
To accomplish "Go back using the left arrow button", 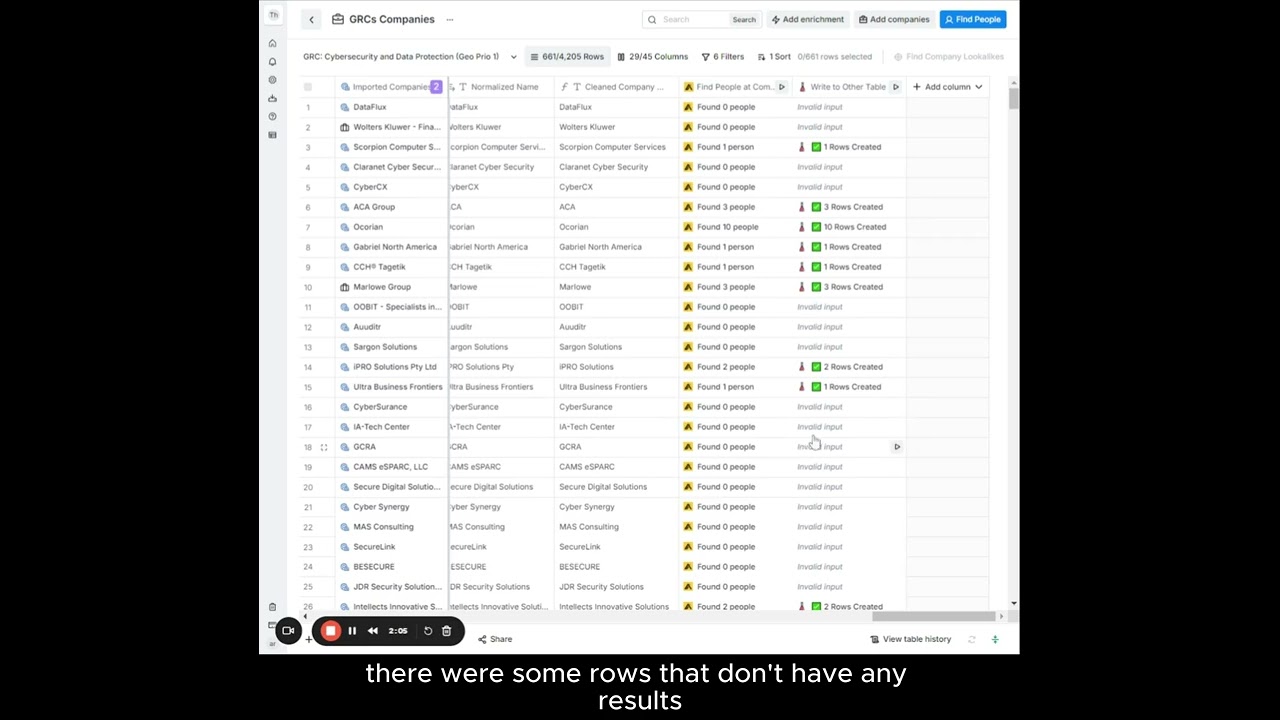I will coord(311,19).
